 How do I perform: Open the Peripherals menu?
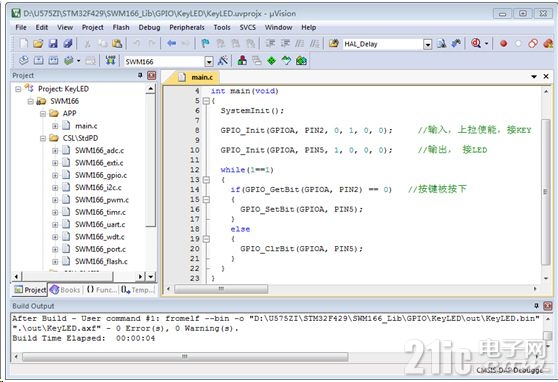(x=187, y=27)
